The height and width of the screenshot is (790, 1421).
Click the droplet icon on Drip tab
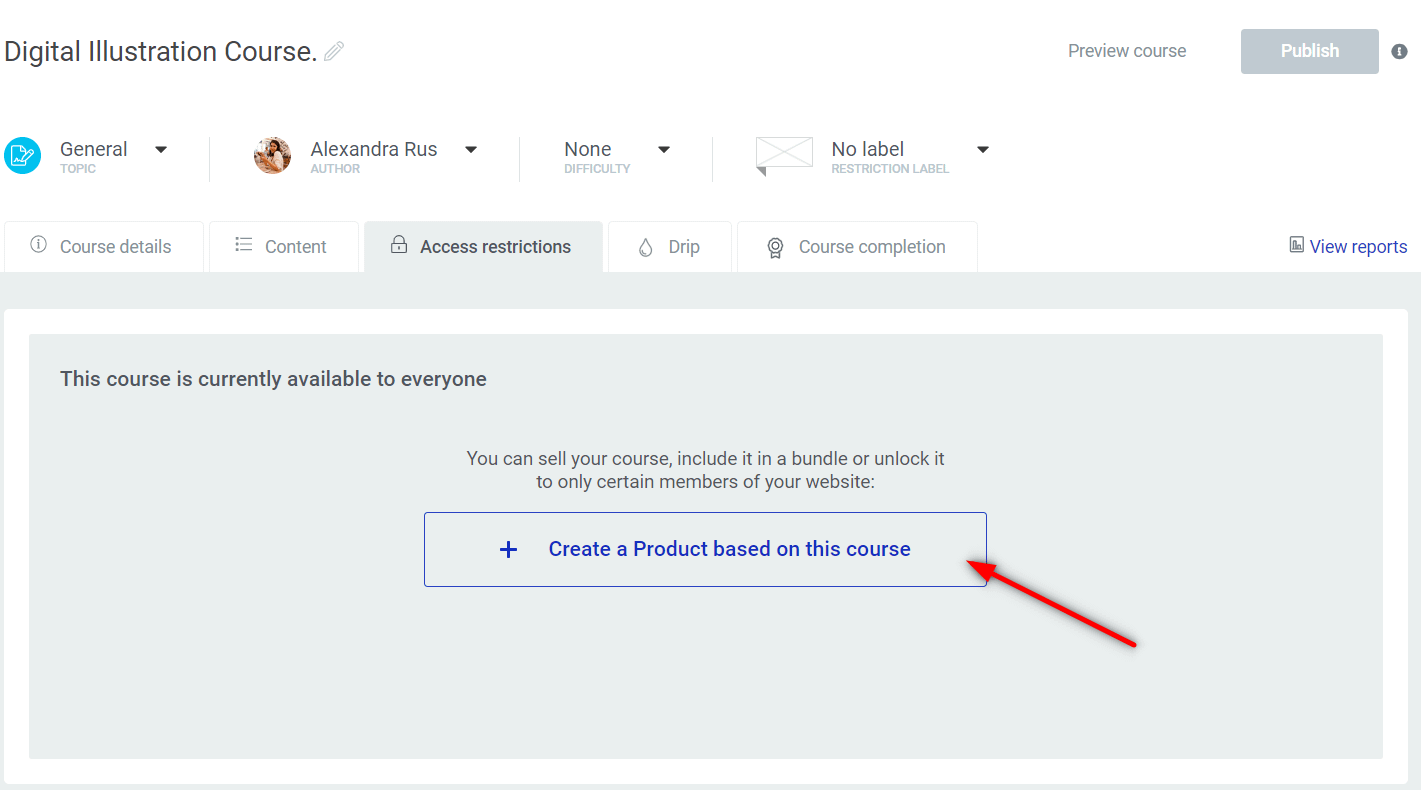point(645,247)
